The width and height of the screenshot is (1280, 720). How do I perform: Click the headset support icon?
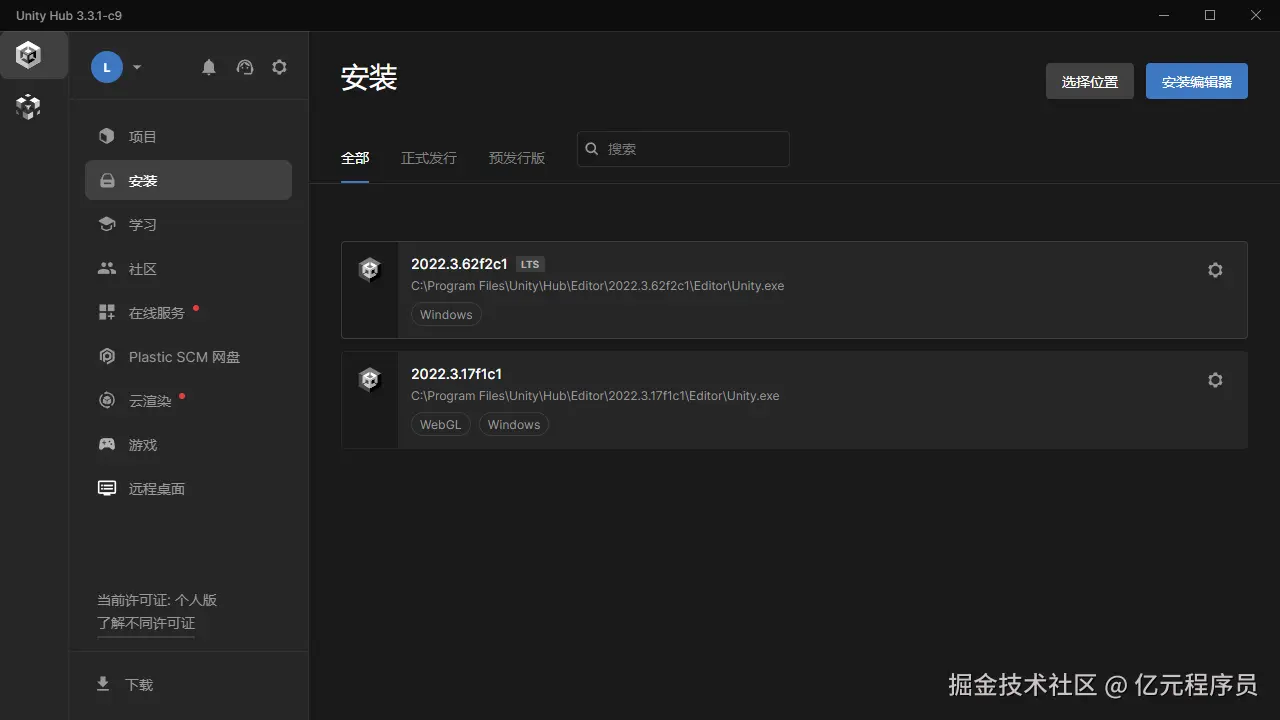point(245,67)
